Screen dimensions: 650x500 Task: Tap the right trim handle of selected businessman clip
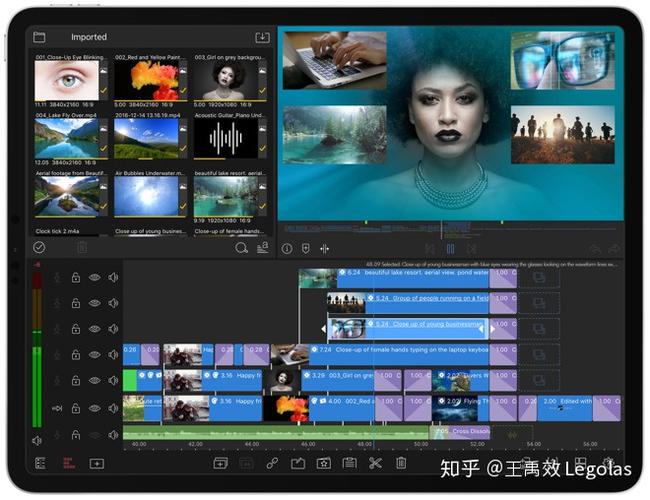click(x=483, y=329)
